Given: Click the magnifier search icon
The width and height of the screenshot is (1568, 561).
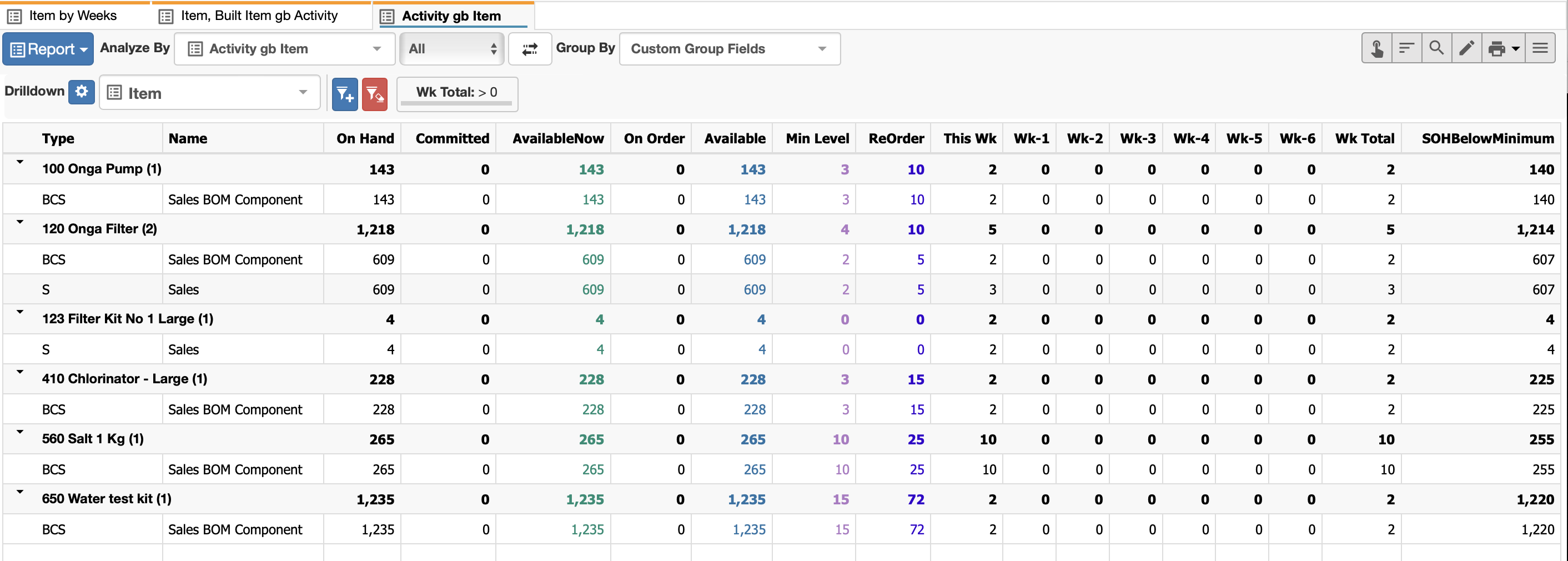Looking at the screenshot, I should pyautogui.click(x=1436, y=48).
